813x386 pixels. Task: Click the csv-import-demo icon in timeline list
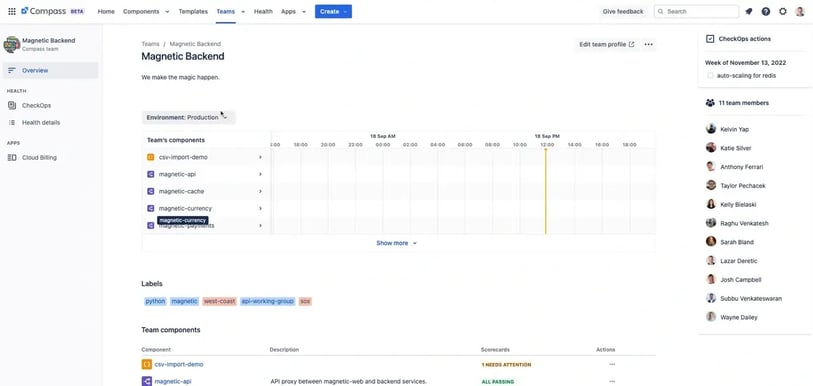pos(150,157)
